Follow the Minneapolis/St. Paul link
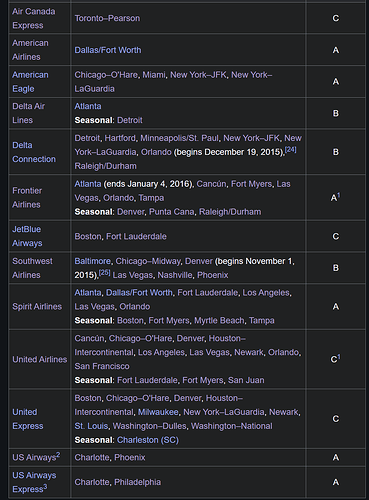The image size is (369, 500). click(179, 138)
